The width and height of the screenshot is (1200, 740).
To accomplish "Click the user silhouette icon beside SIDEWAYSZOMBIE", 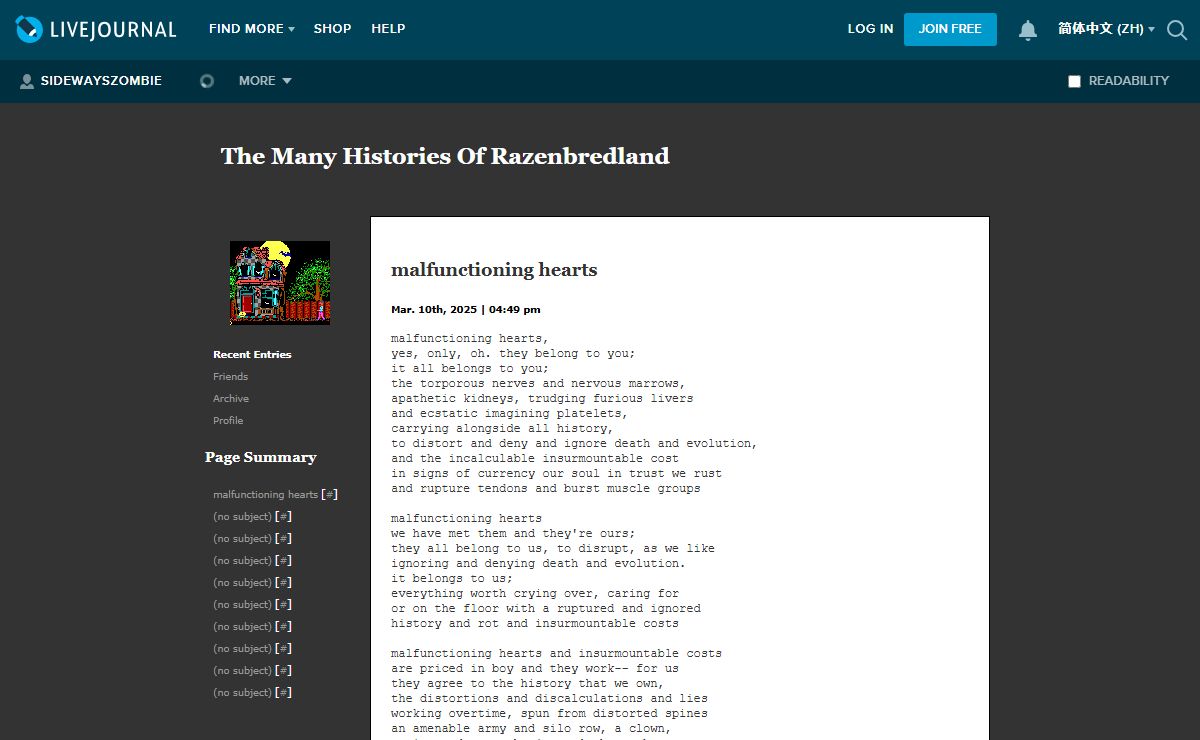I will [x=27, y=81].
